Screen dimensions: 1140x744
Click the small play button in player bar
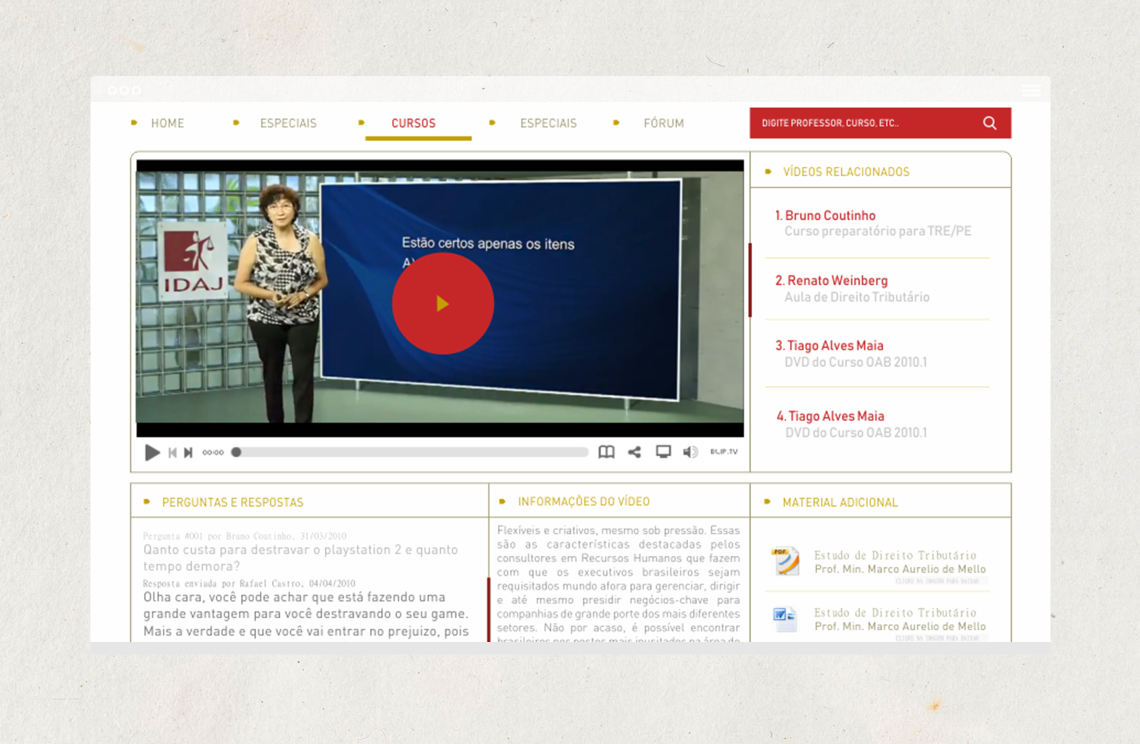coord(152,453)
